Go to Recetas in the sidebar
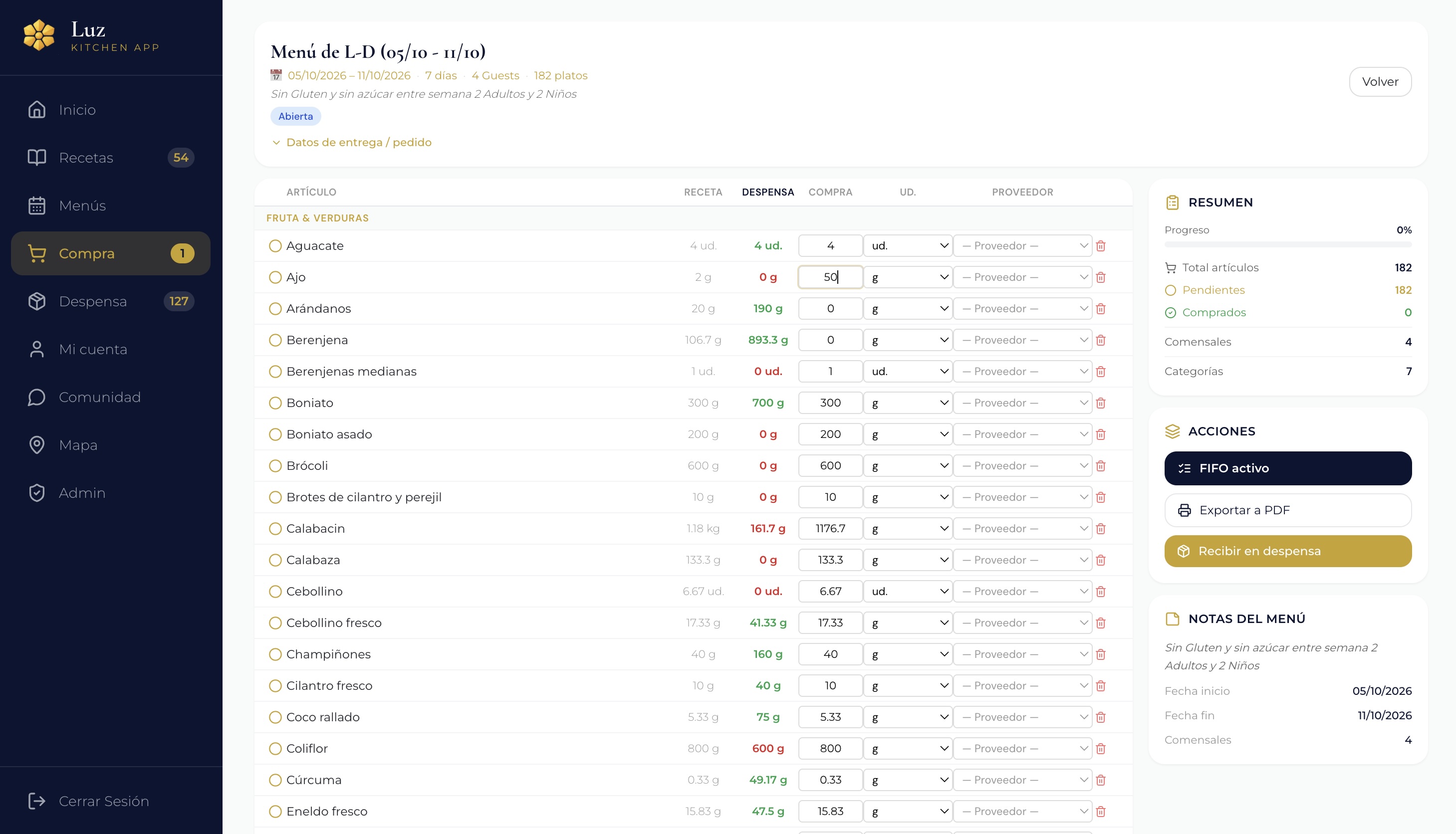Image resolution: width=1456 pixels, height=834 pixels. tap(111, 158)
